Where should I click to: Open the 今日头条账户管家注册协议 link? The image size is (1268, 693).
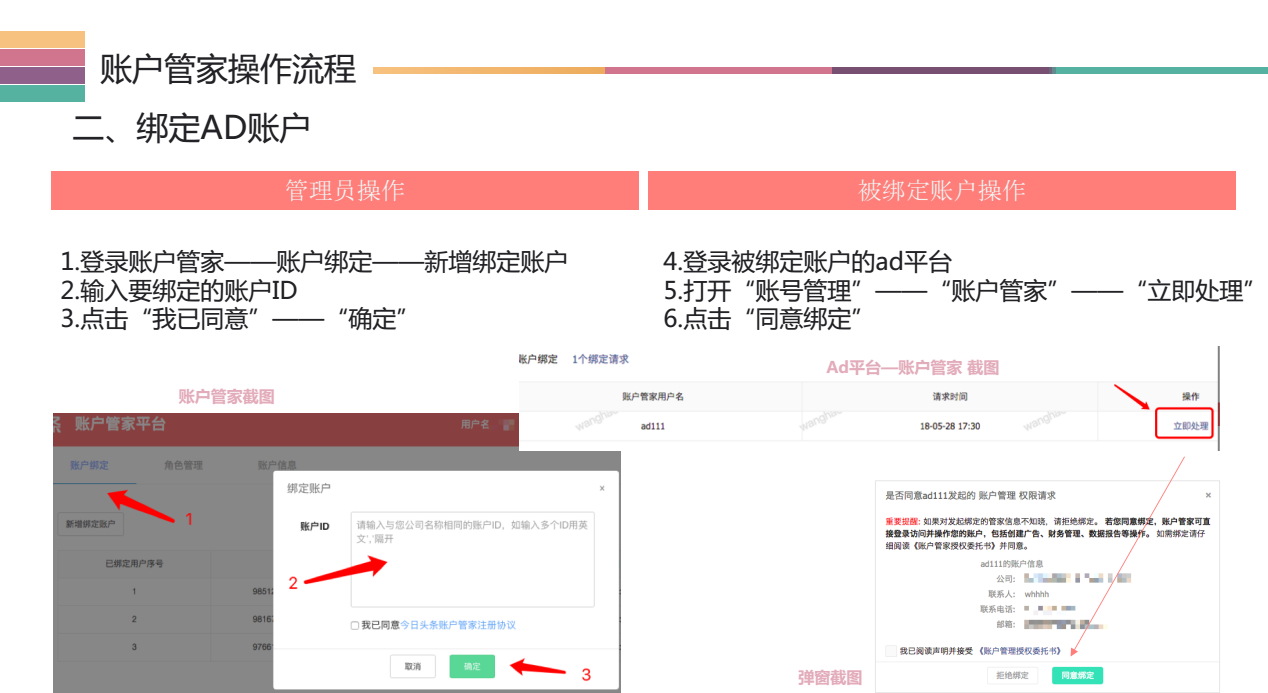[460, 624]
